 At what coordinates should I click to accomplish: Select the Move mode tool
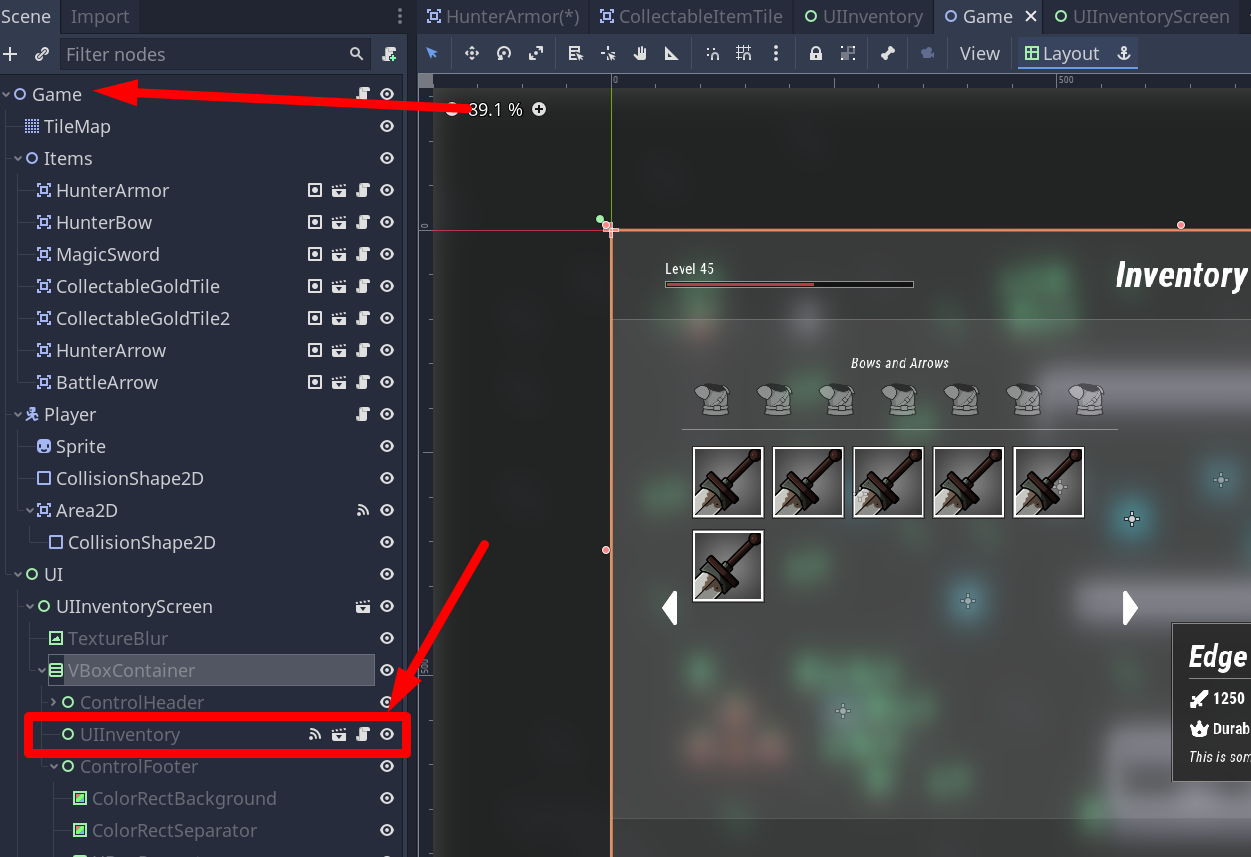pyautogui.click(x=471, y=54)
